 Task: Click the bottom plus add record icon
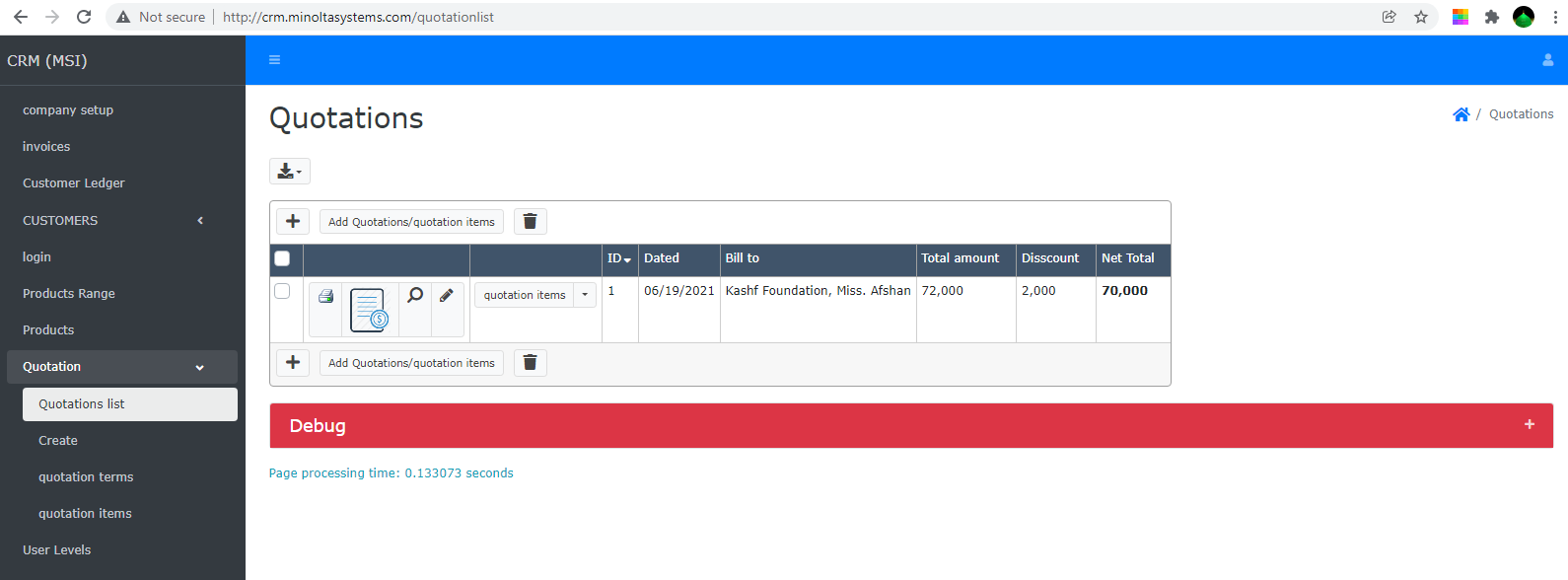coord(293,362)
